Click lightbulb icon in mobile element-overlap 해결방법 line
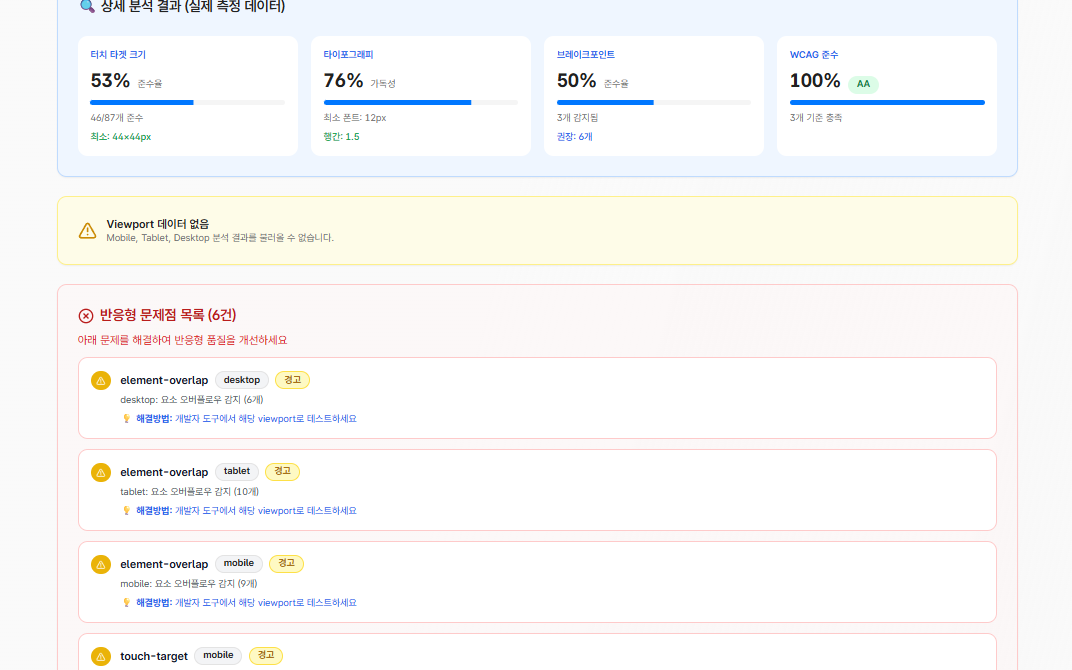Image resolution: width=1072 pixels, height=670 pixels. pos(126,602)
